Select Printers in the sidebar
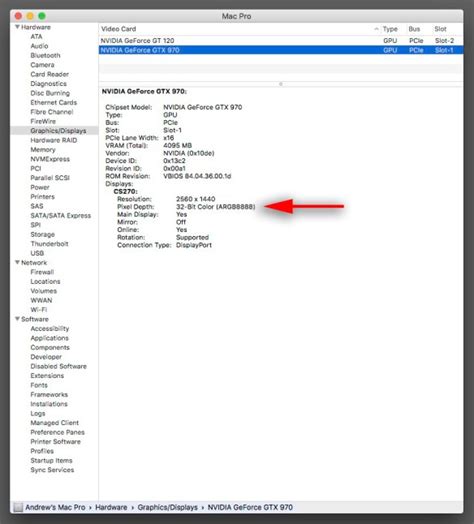Screen dimensions: 474x524 tap(42, 196)
